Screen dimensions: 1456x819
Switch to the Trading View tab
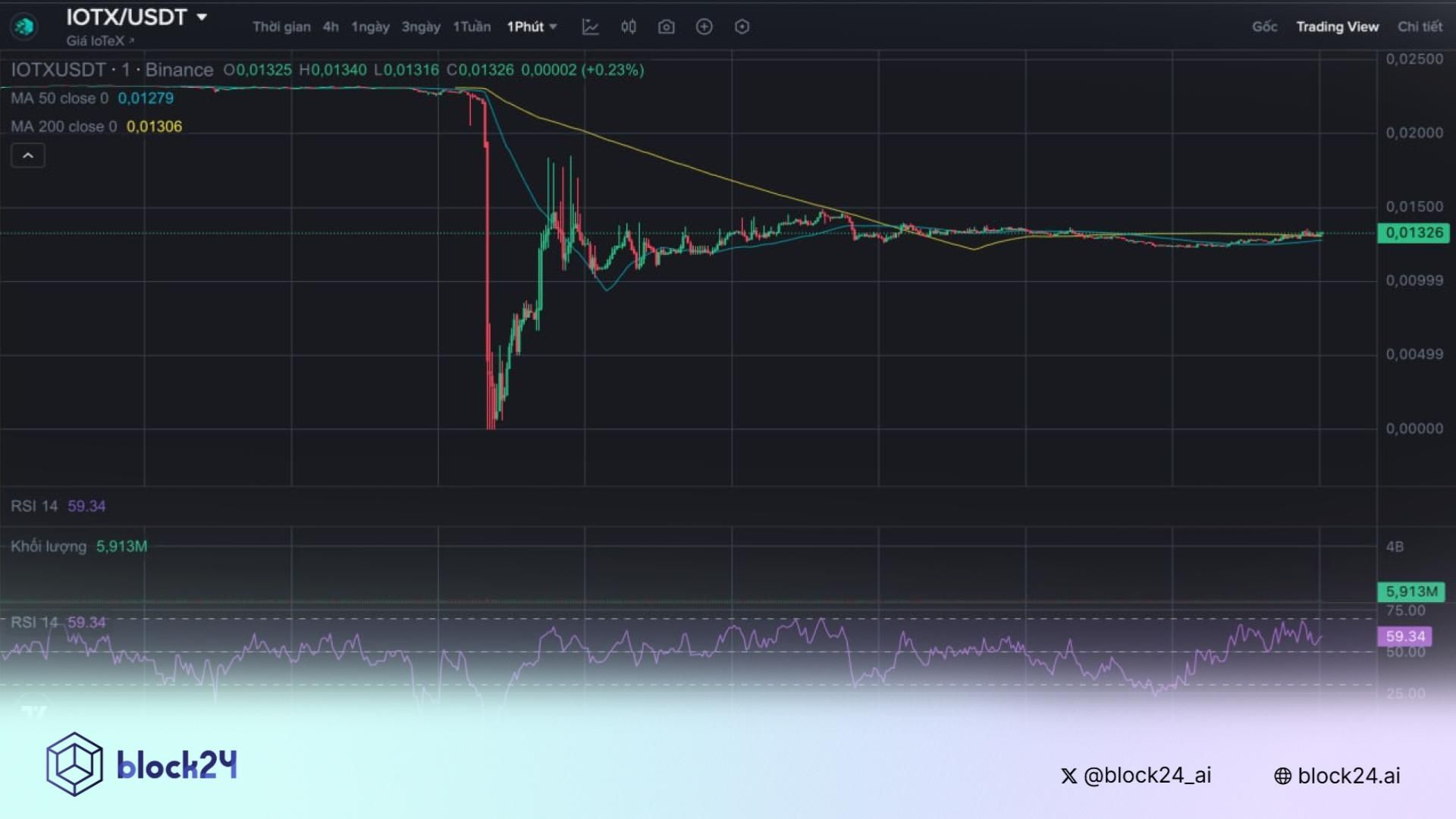pyautogui.click(x=1337, y=27)
